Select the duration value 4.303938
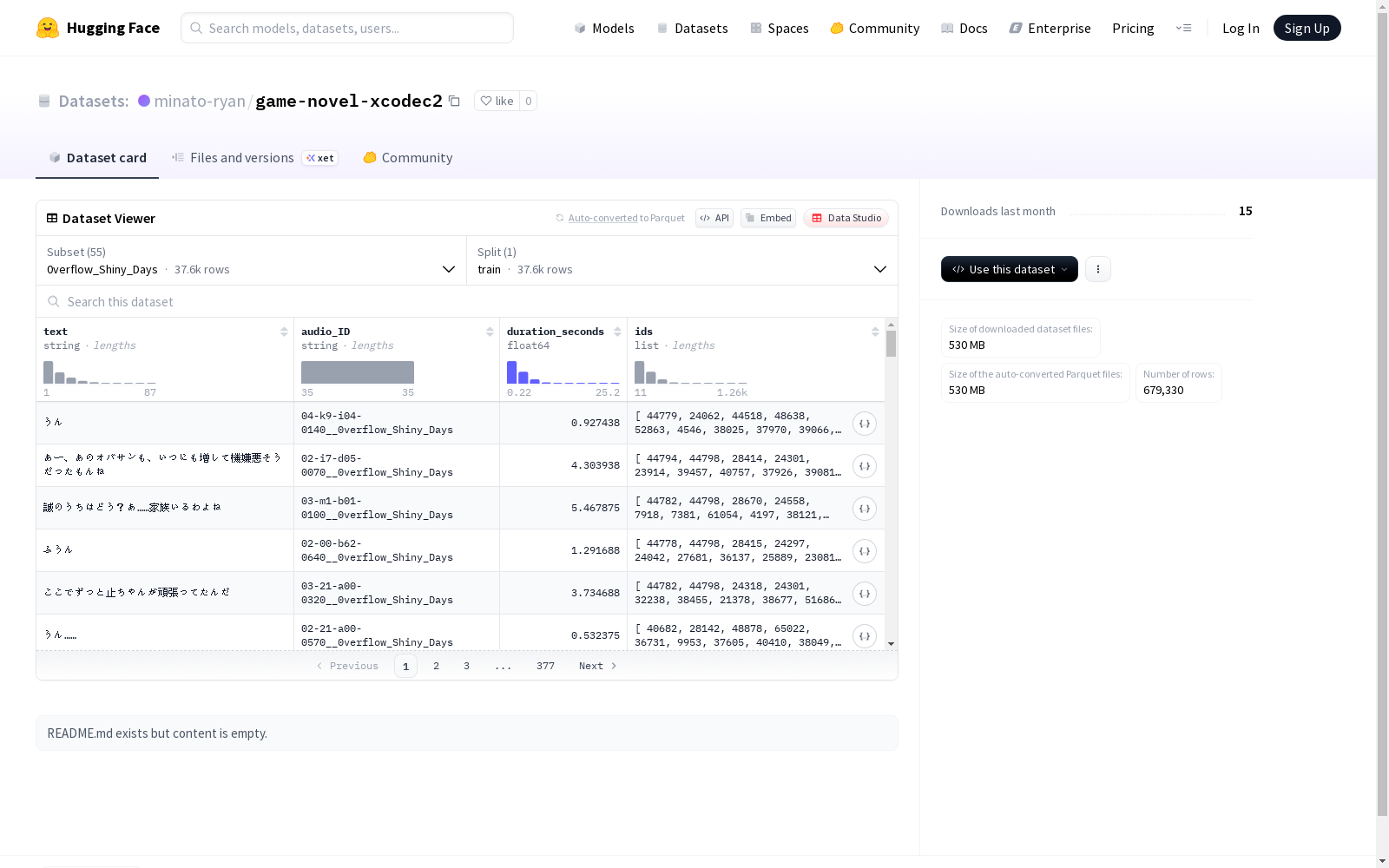Image resolution: width=1389 pixels, height=868 pixels. (596, 465)
